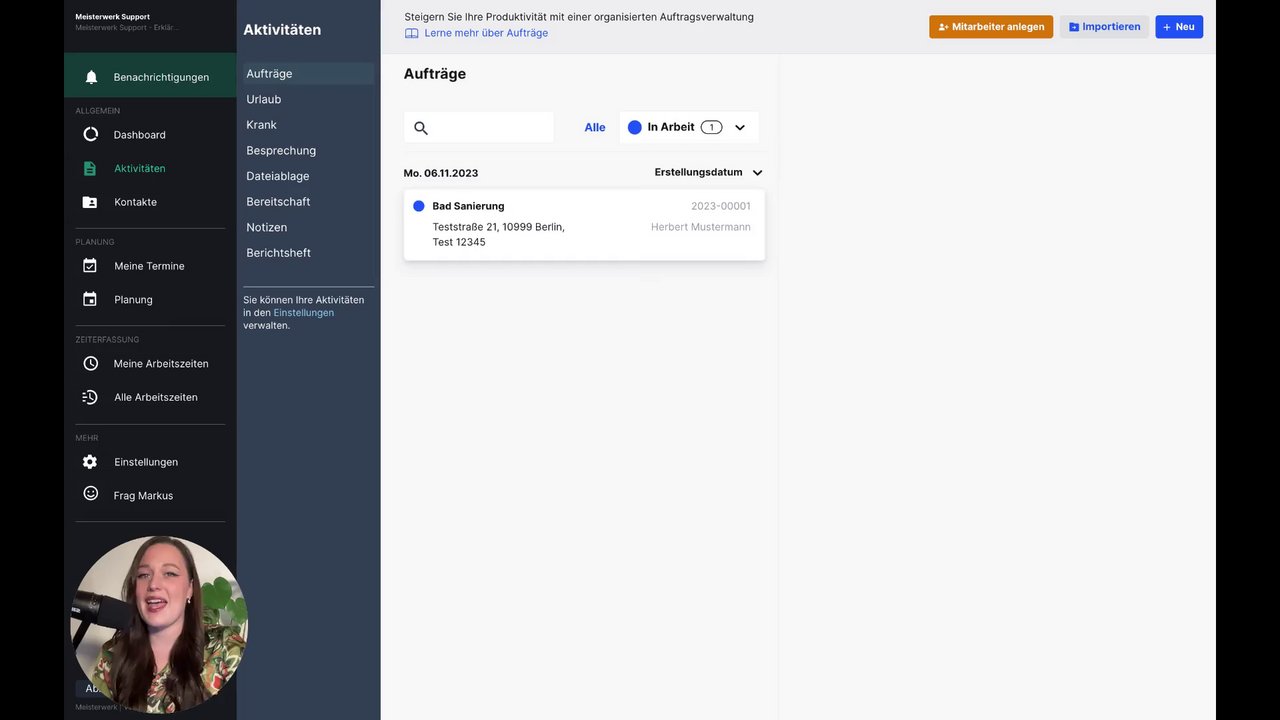
Task: Show all orders via Alle filter
Action: 595,128
